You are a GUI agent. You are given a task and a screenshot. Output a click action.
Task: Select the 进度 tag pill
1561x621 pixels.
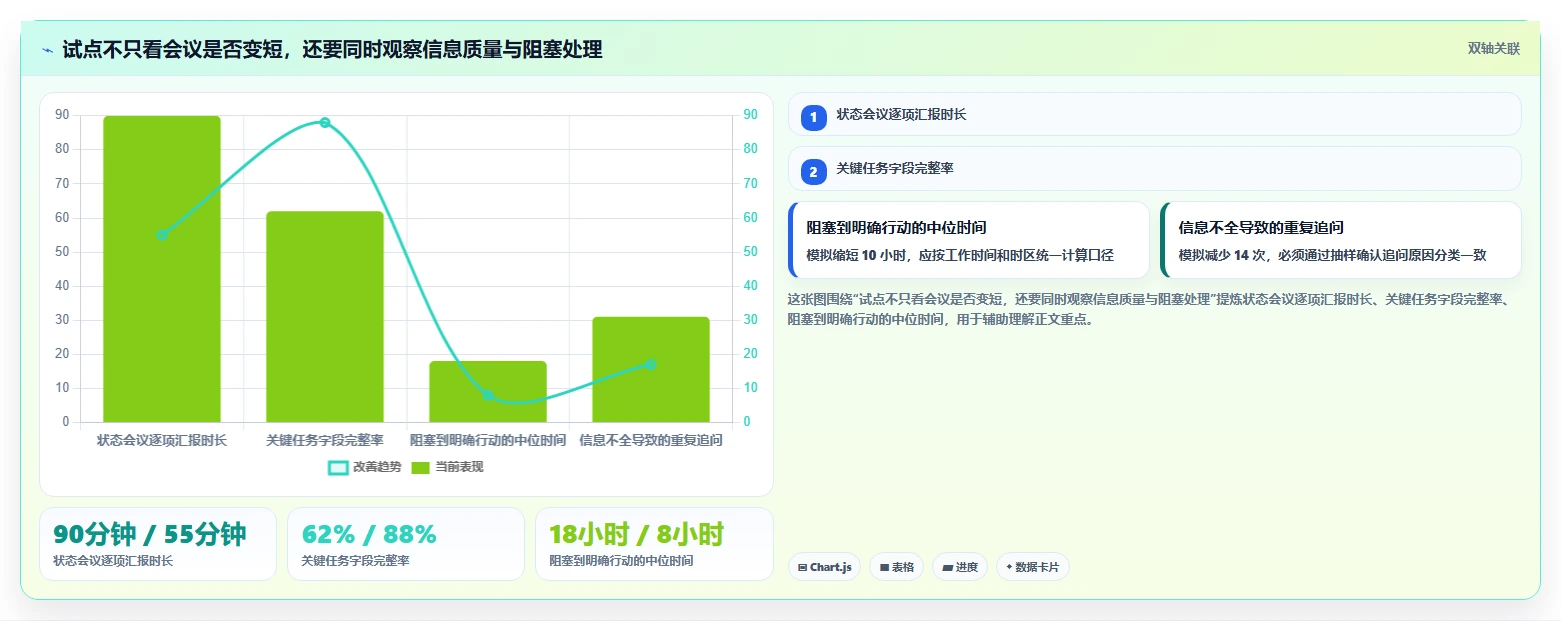click(x=960, y=567)
